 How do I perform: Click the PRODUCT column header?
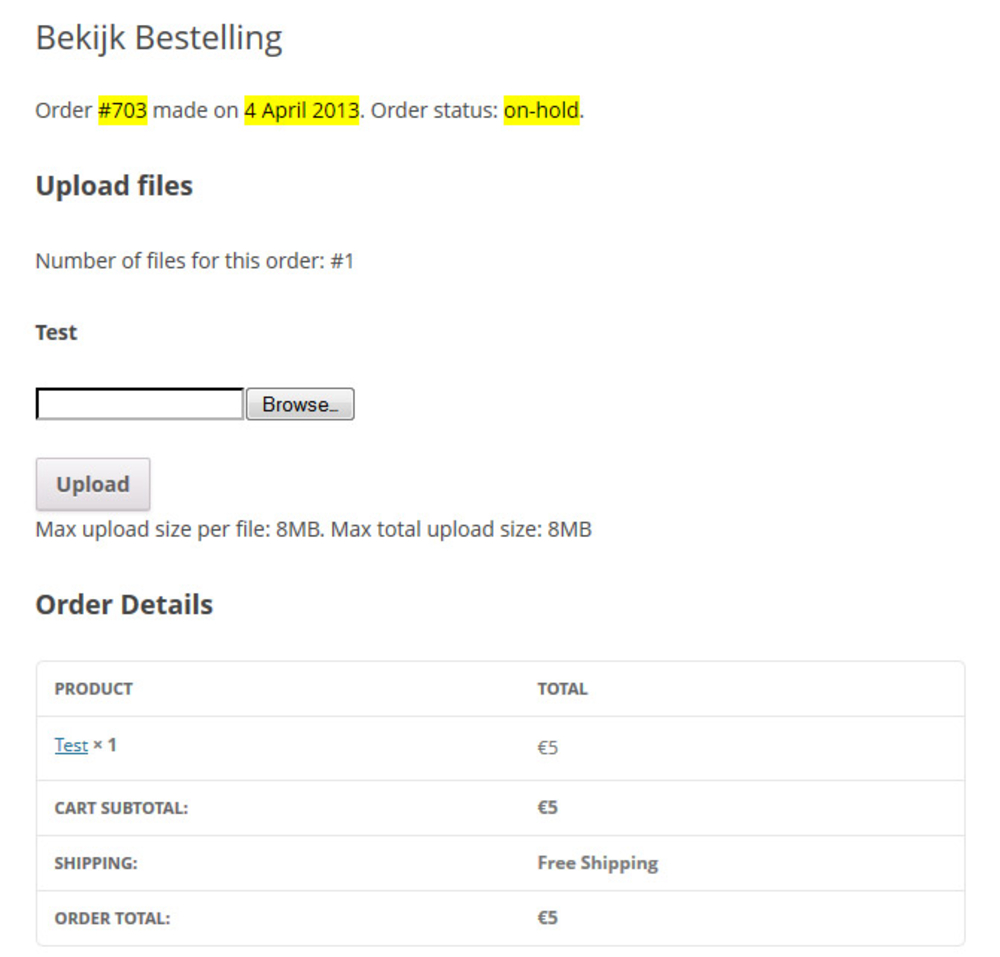point(94,689)
